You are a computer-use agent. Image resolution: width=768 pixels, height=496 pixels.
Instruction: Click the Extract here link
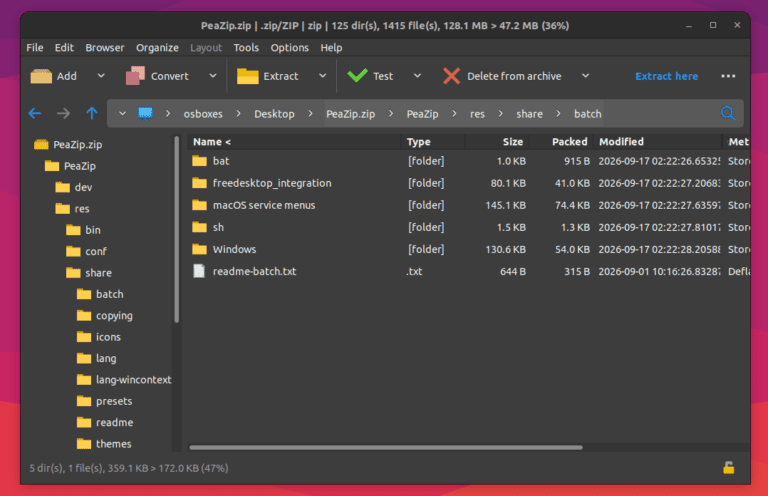pyautogui.click(x=667, y=76)
